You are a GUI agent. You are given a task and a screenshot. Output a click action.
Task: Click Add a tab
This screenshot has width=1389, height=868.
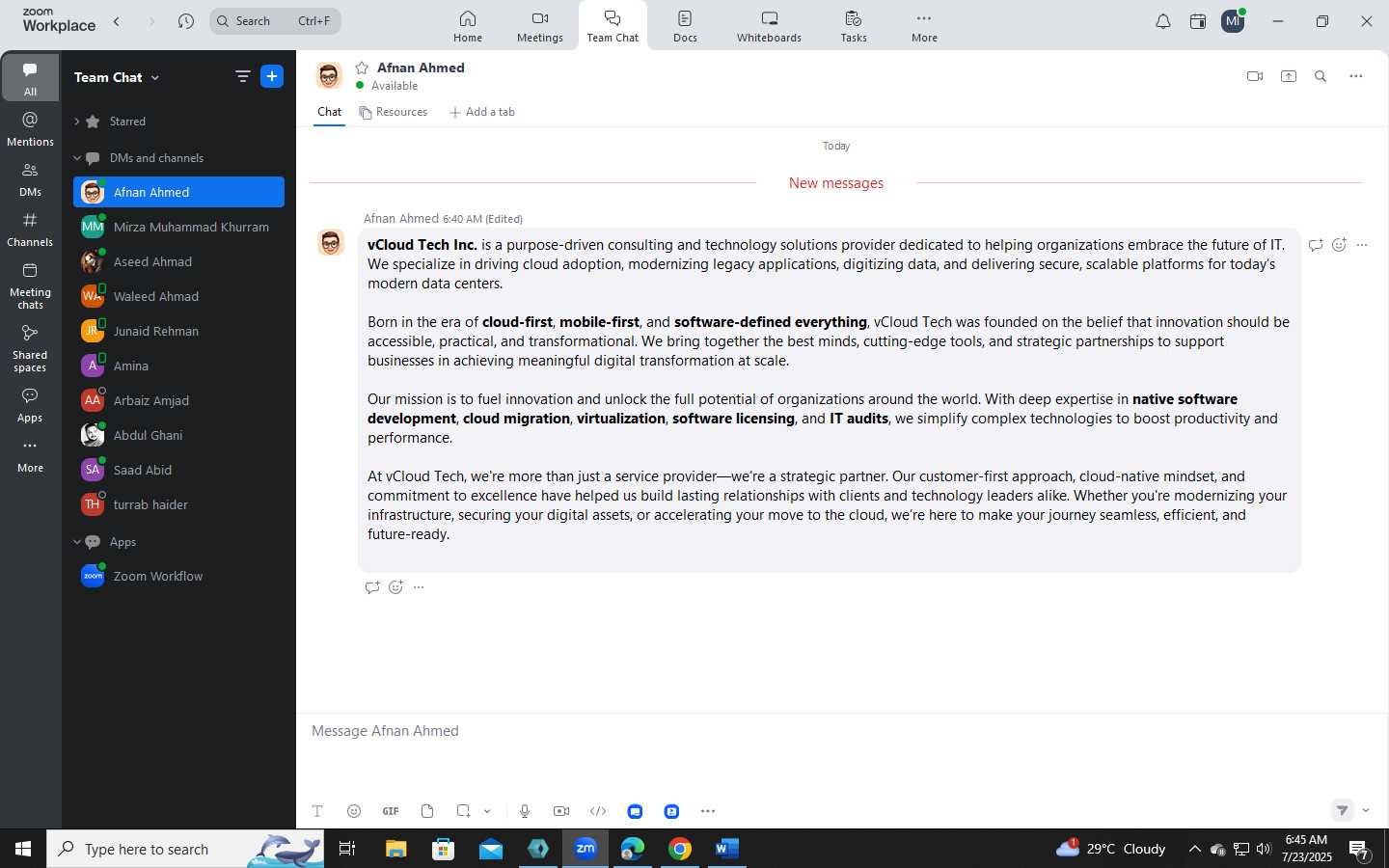tap(482, 112)
